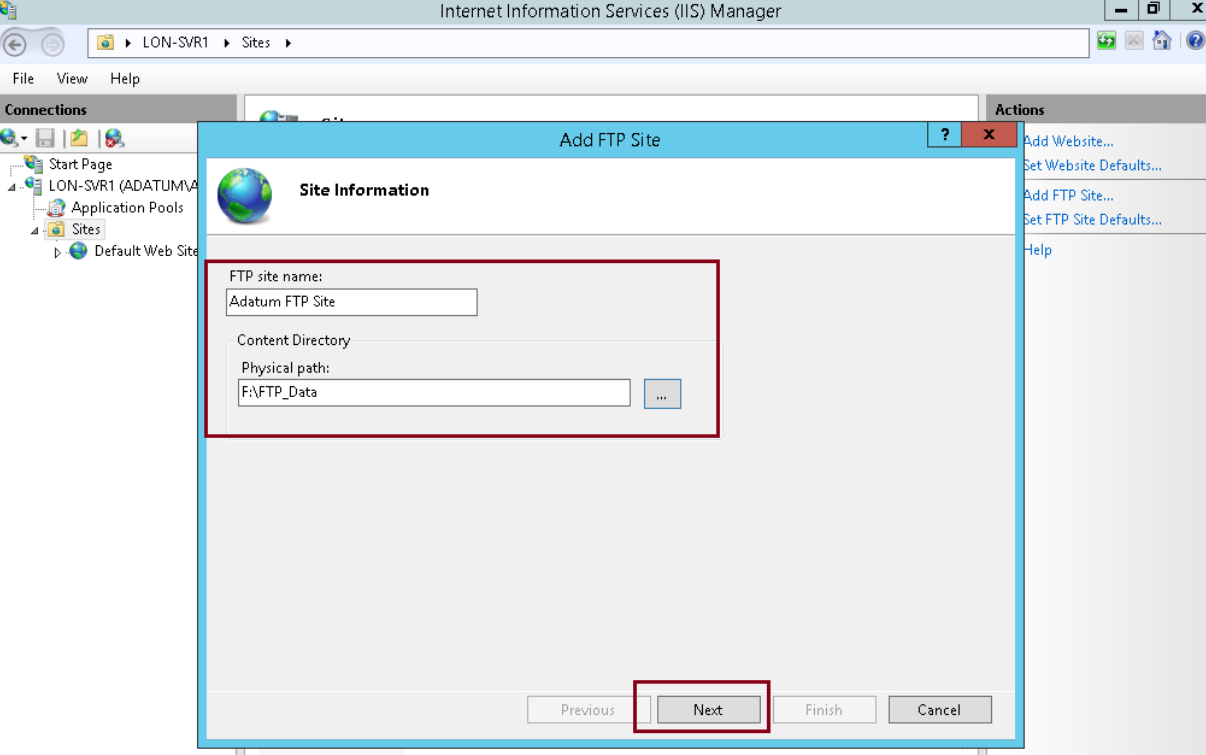Click the Cancel button in dialog
The width and height of the screenshot is (1206, 755).
[939, 710]
